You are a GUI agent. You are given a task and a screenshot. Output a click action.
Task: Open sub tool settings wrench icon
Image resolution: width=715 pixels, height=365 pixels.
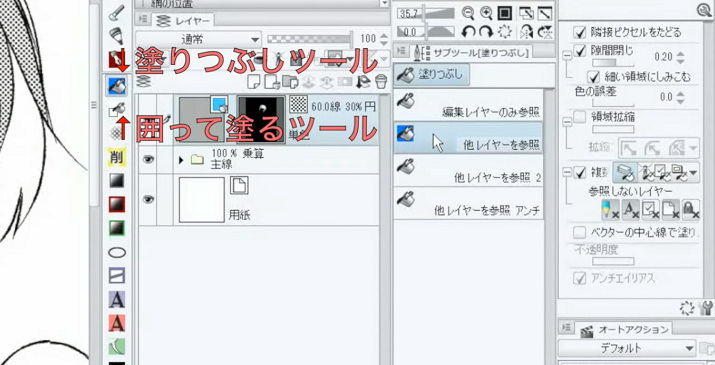click(706, 308)
